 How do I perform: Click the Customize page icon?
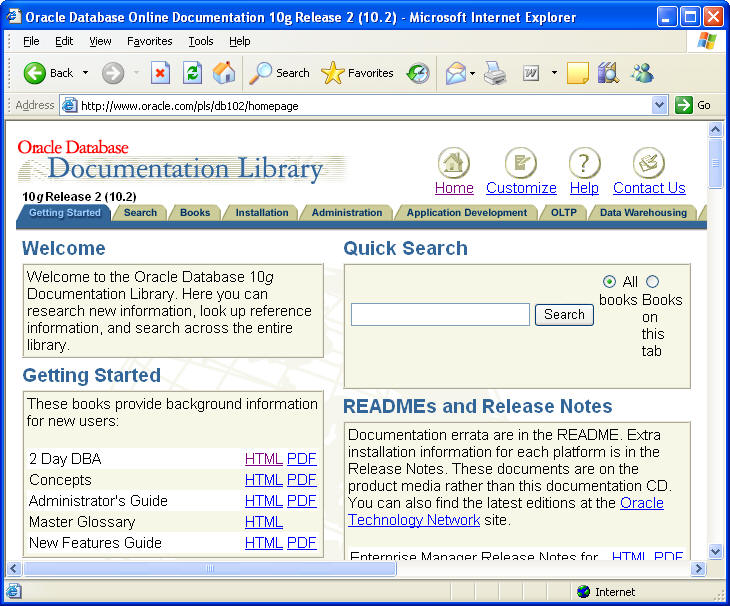(520, 162)
